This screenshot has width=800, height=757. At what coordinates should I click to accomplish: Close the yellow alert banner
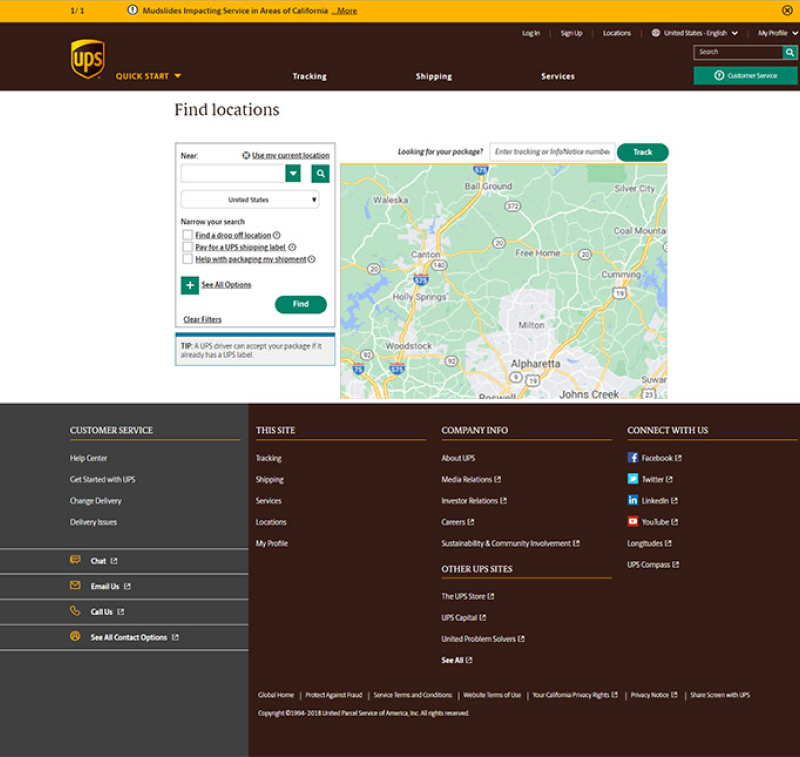point(787,10)
